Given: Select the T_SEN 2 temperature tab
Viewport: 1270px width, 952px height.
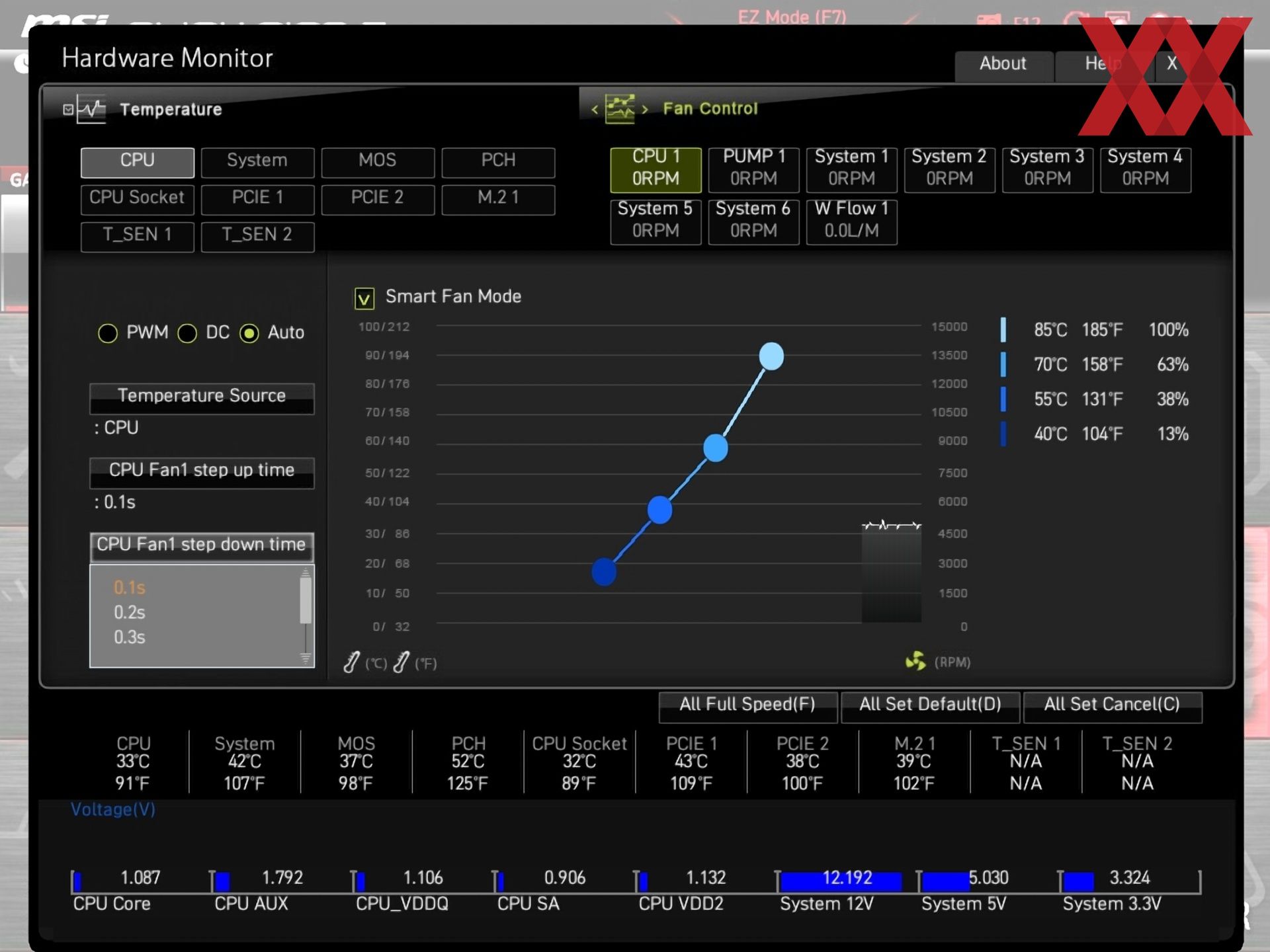Looking at the screenshot, I should [x=257, y=236].
